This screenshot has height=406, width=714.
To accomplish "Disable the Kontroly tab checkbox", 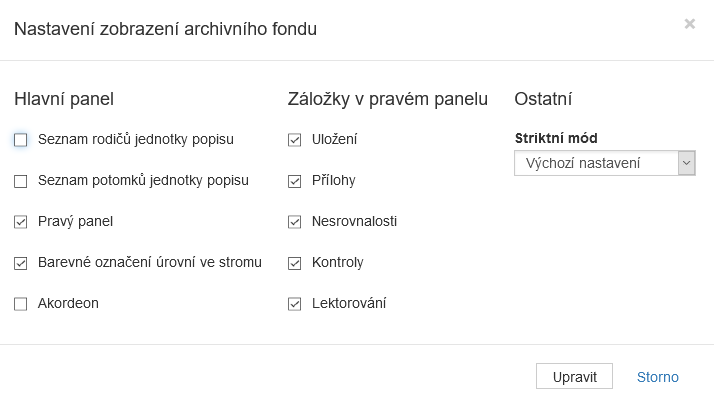I will pos(294,263).
